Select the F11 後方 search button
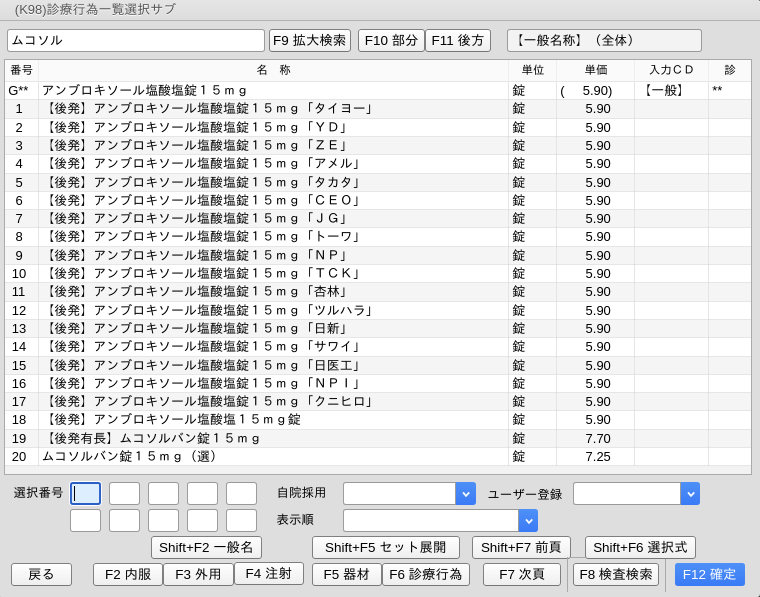 458,41
